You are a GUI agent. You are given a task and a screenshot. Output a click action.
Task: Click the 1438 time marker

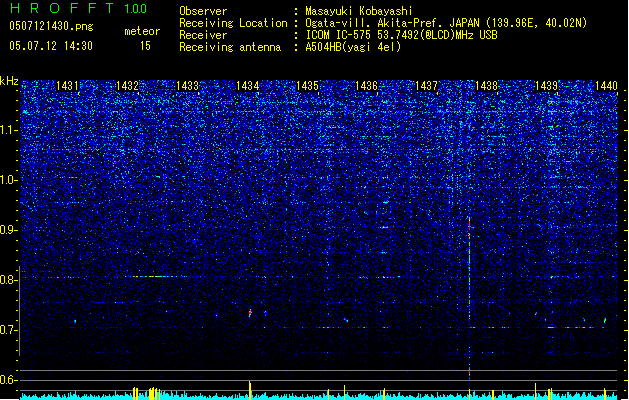[x=487, y=85]
